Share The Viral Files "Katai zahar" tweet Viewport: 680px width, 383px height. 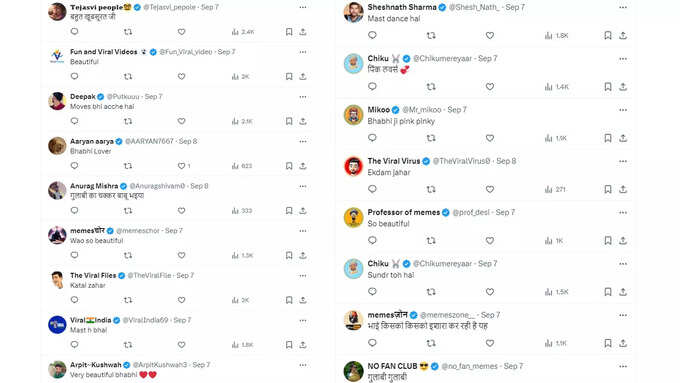point(303,300)
